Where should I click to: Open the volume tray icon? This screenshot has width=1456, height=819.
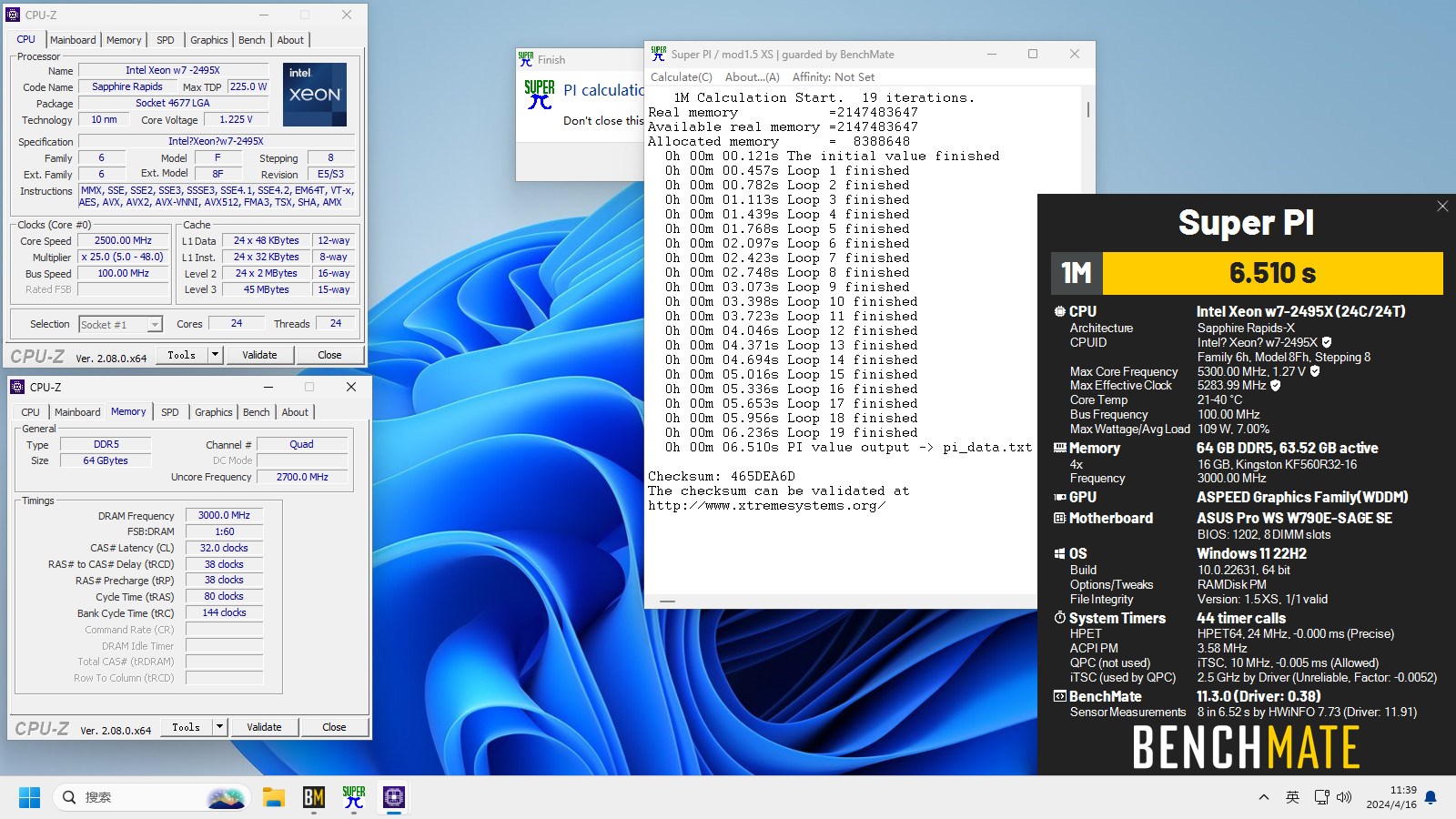coord(1344,797)
